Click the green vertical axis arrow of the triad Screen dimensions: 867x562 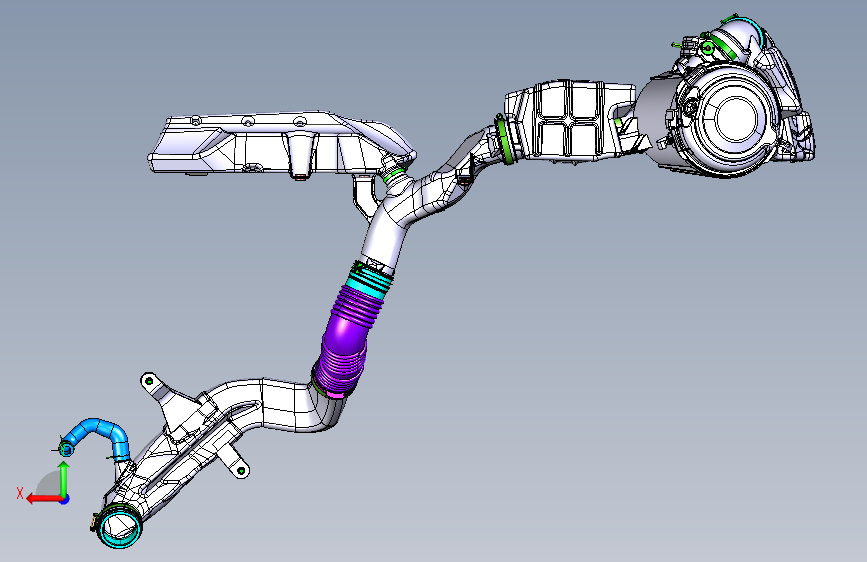64,479
